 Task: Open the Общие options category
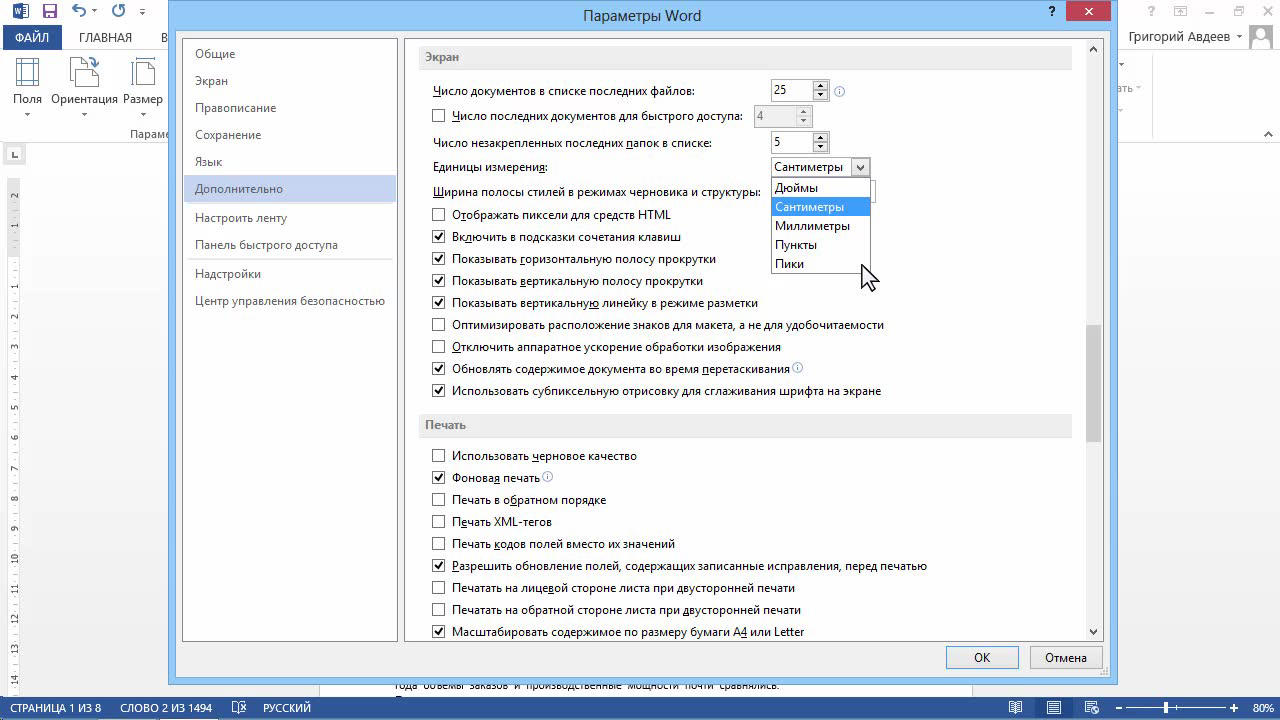pyautogui.click(x=290, y=54)
